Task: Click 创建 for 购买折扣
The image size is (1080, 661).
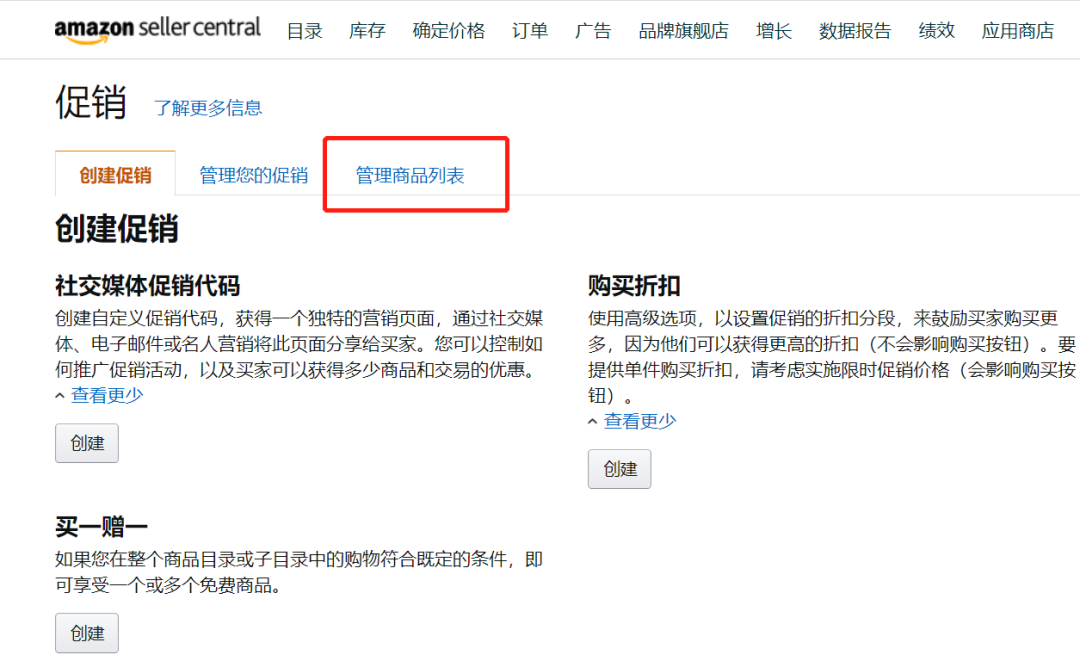Action: [619, 468]
